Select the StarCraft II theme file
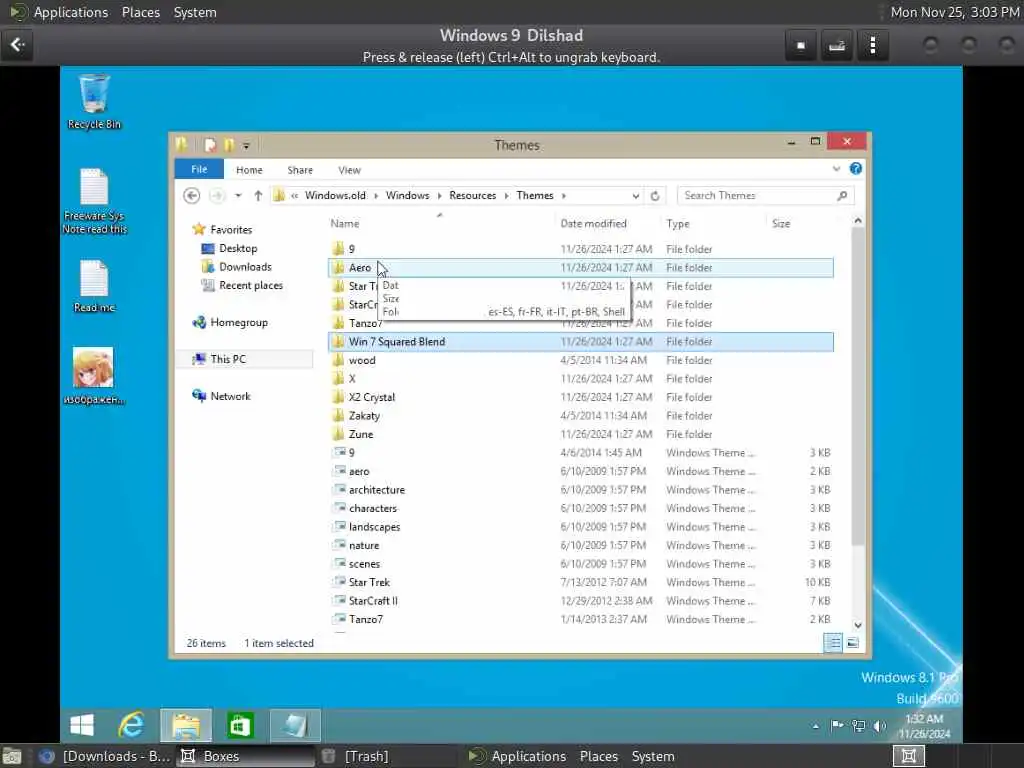Image resolution: width=1024 pixels, height=768 pixels. point(373,601)
